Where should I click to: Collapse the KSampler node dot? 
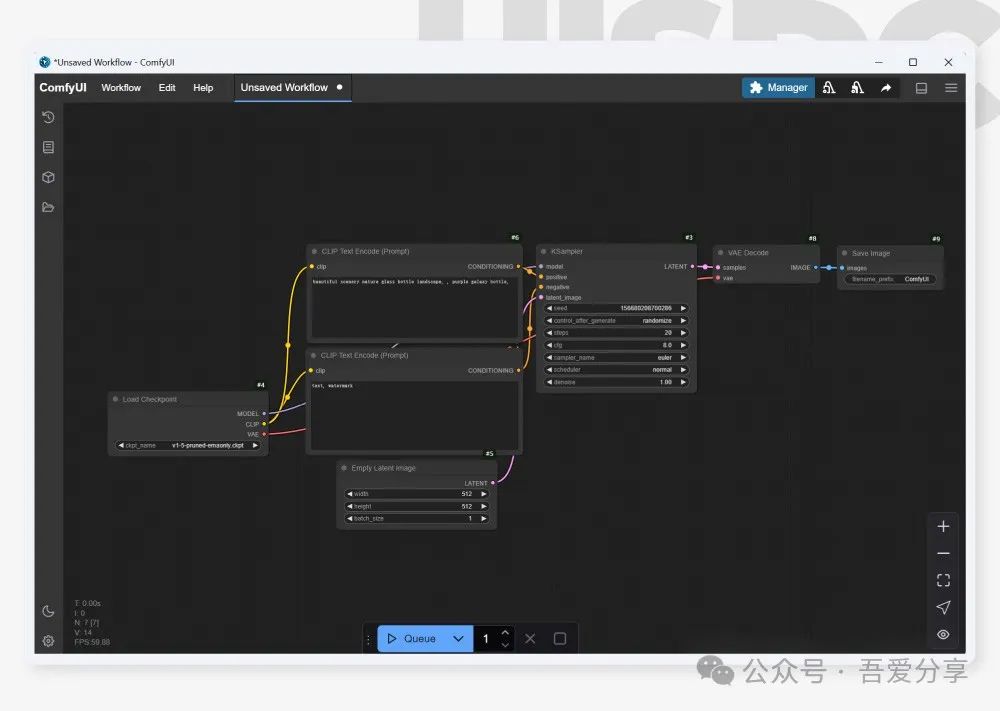(543, 251)
